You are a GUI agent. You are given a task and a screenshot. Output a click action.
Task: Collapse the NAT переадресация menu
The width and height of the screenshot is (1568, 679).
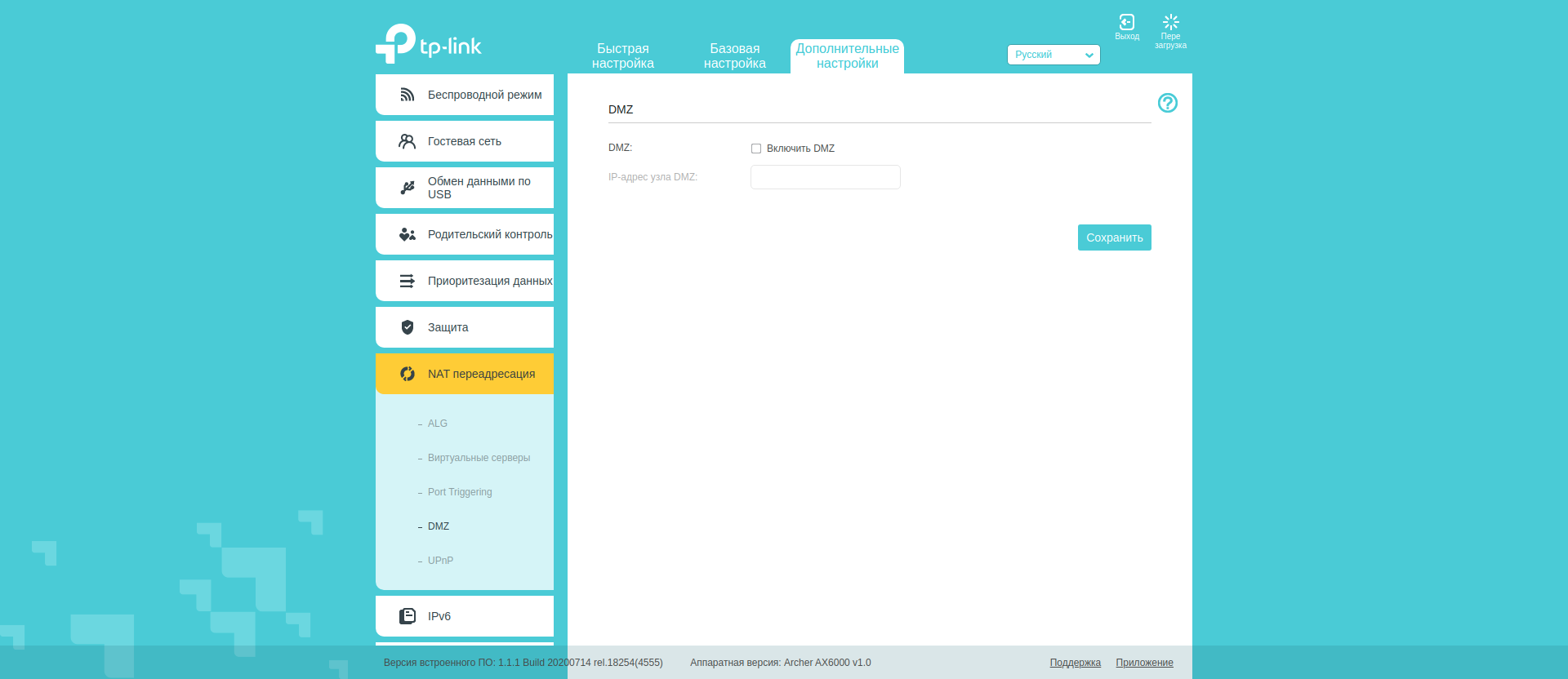pos(465,374)
